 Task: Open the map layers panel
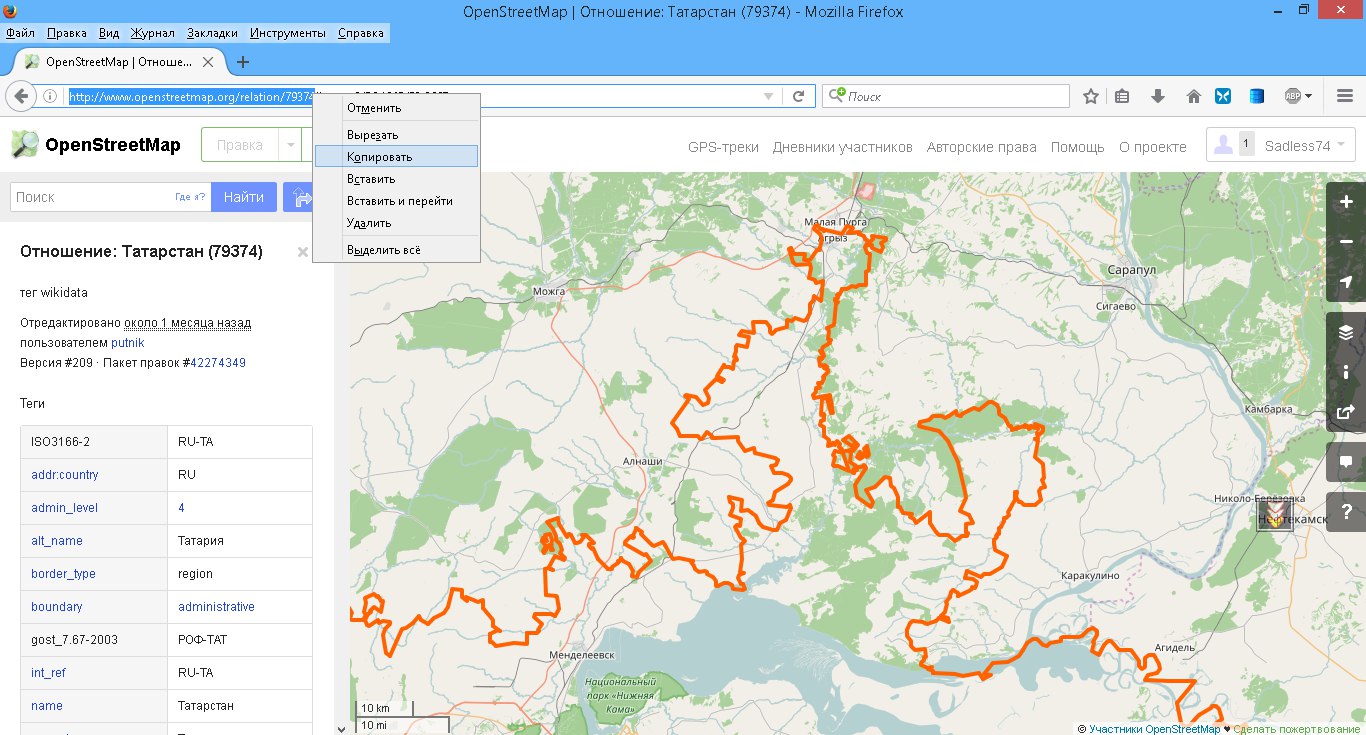1346,332
